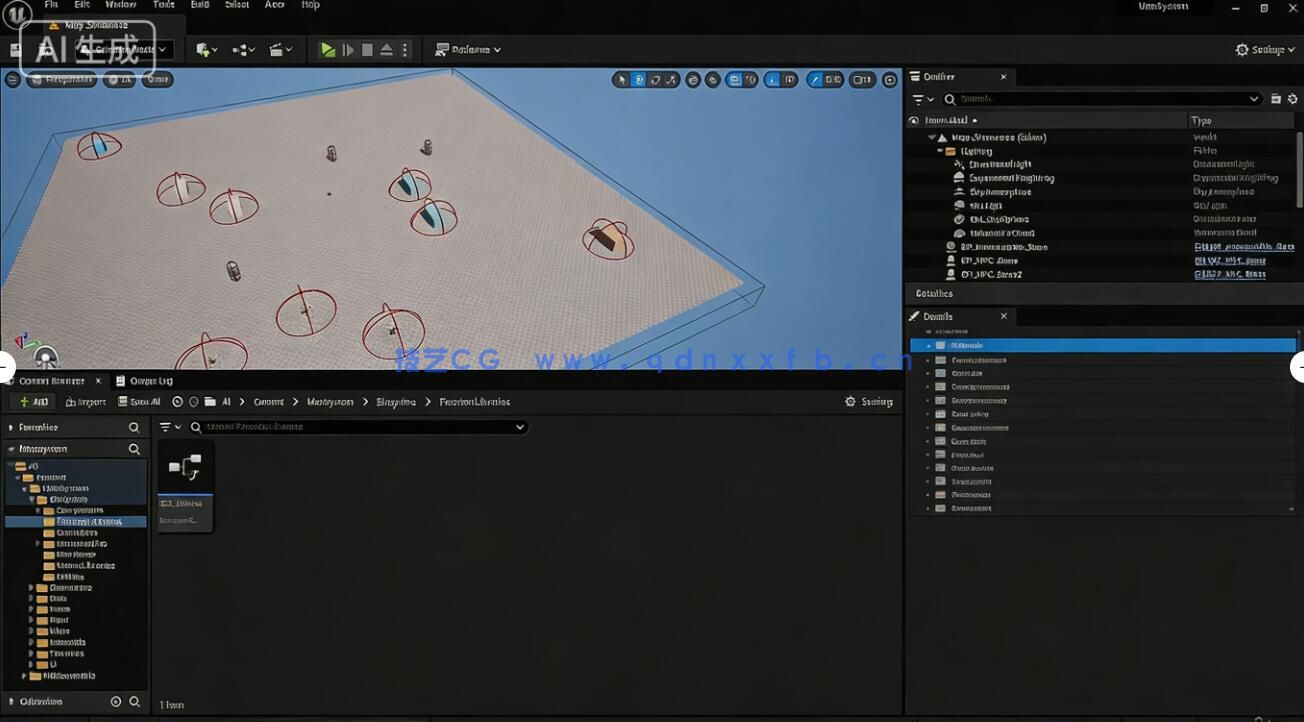Click the green Add button in Content Browser
The image size is (1304, 722).
(x=33, y=402)
